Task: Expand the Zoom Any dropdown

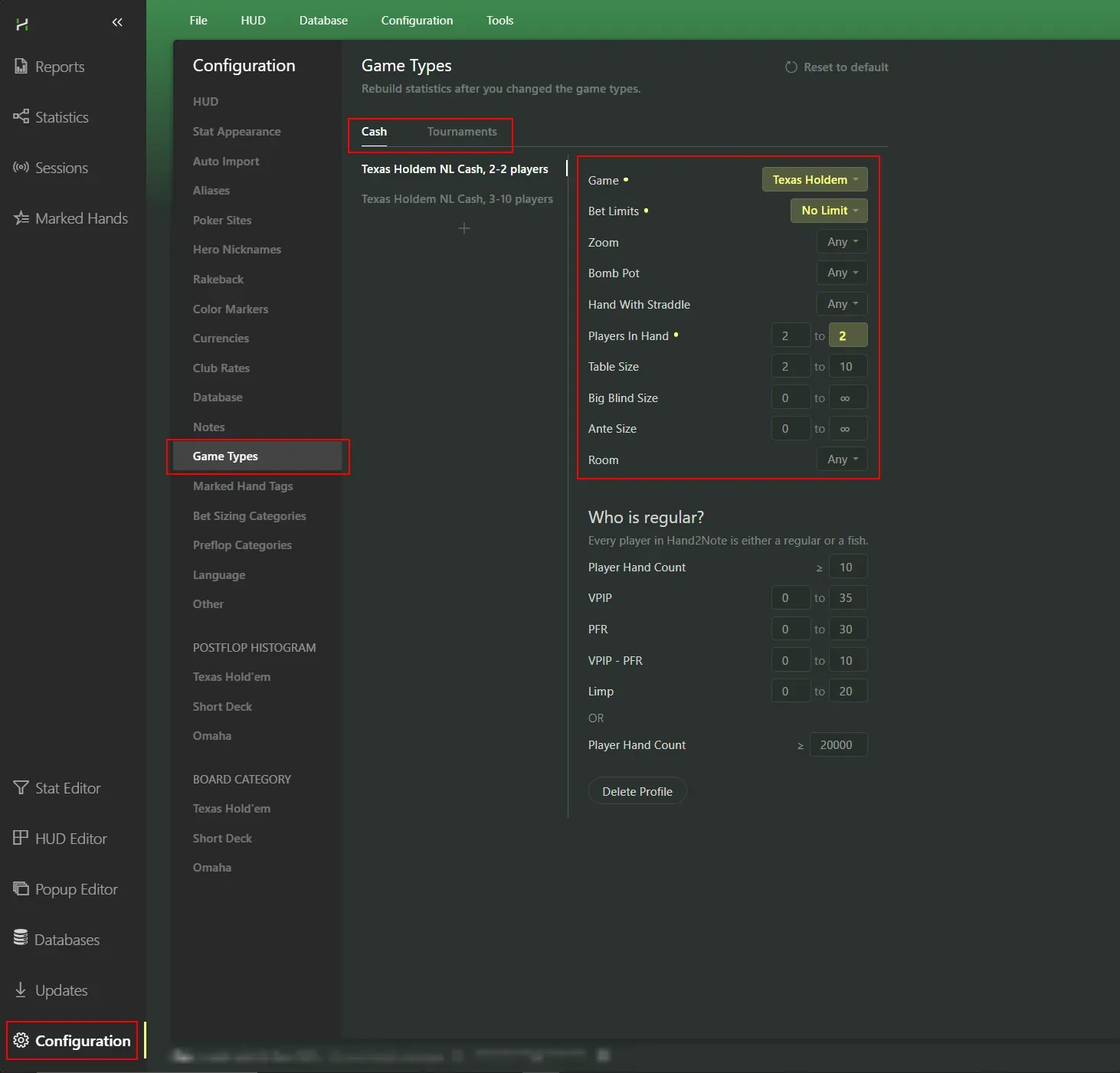Action: tap(842, 242)
